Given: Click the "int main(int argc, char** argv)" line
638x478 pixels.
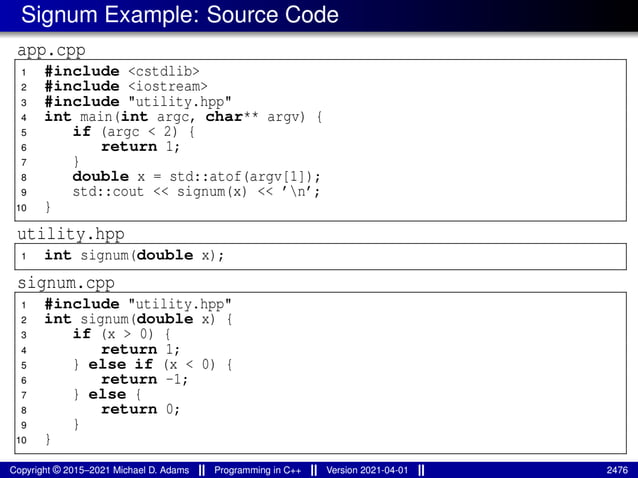Looking at the screenshot, I should click(184, 117).
